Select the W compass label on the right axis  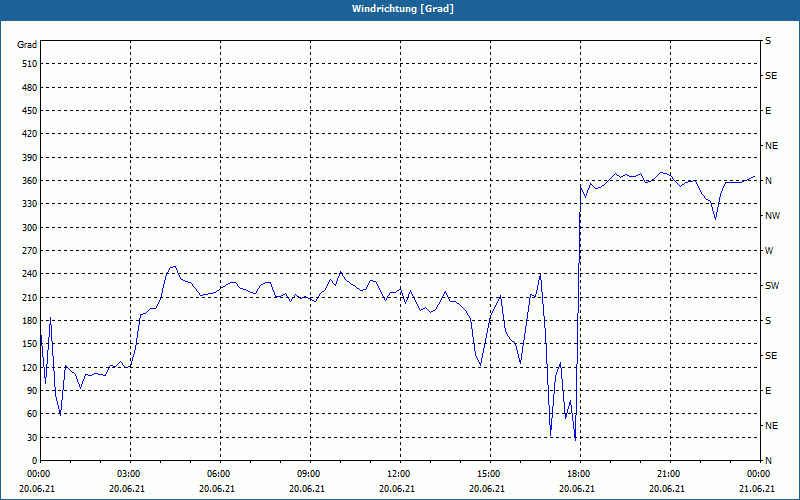click(x=769, y=251)
